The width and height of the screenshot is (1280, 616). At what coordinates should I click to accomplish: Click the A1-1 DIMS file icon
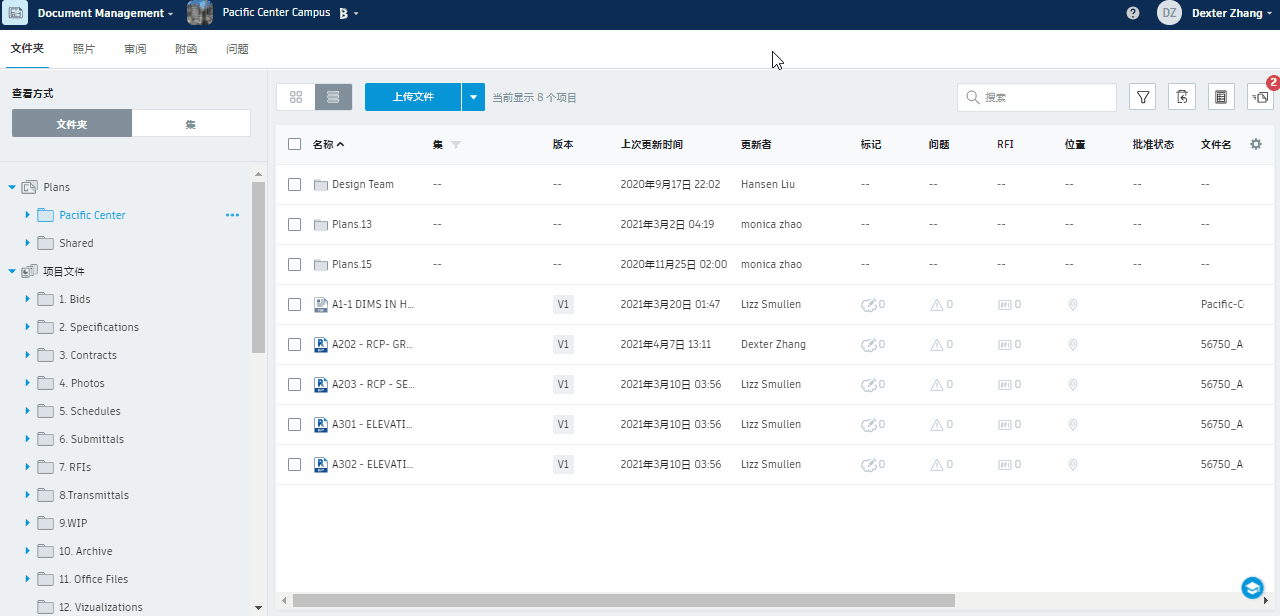321,304
